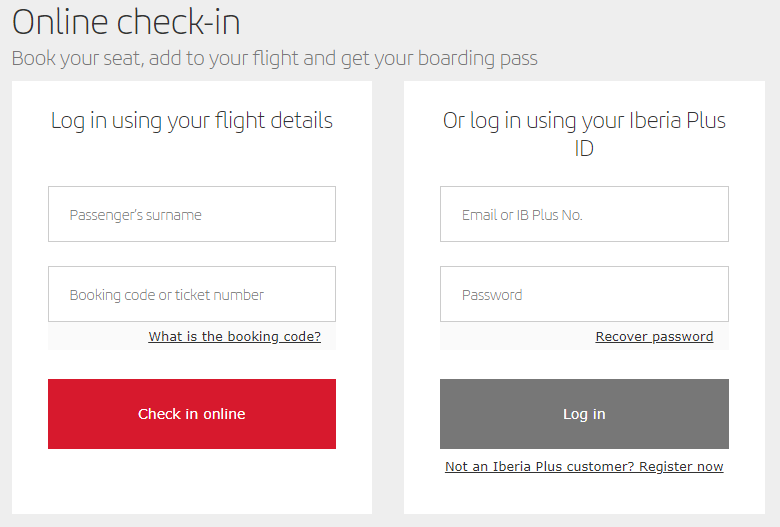Click the 'Book your seat' subtitle text
The width and height of the screenshot is (780, 527).
pyautogui.click(x=274, y=58)
